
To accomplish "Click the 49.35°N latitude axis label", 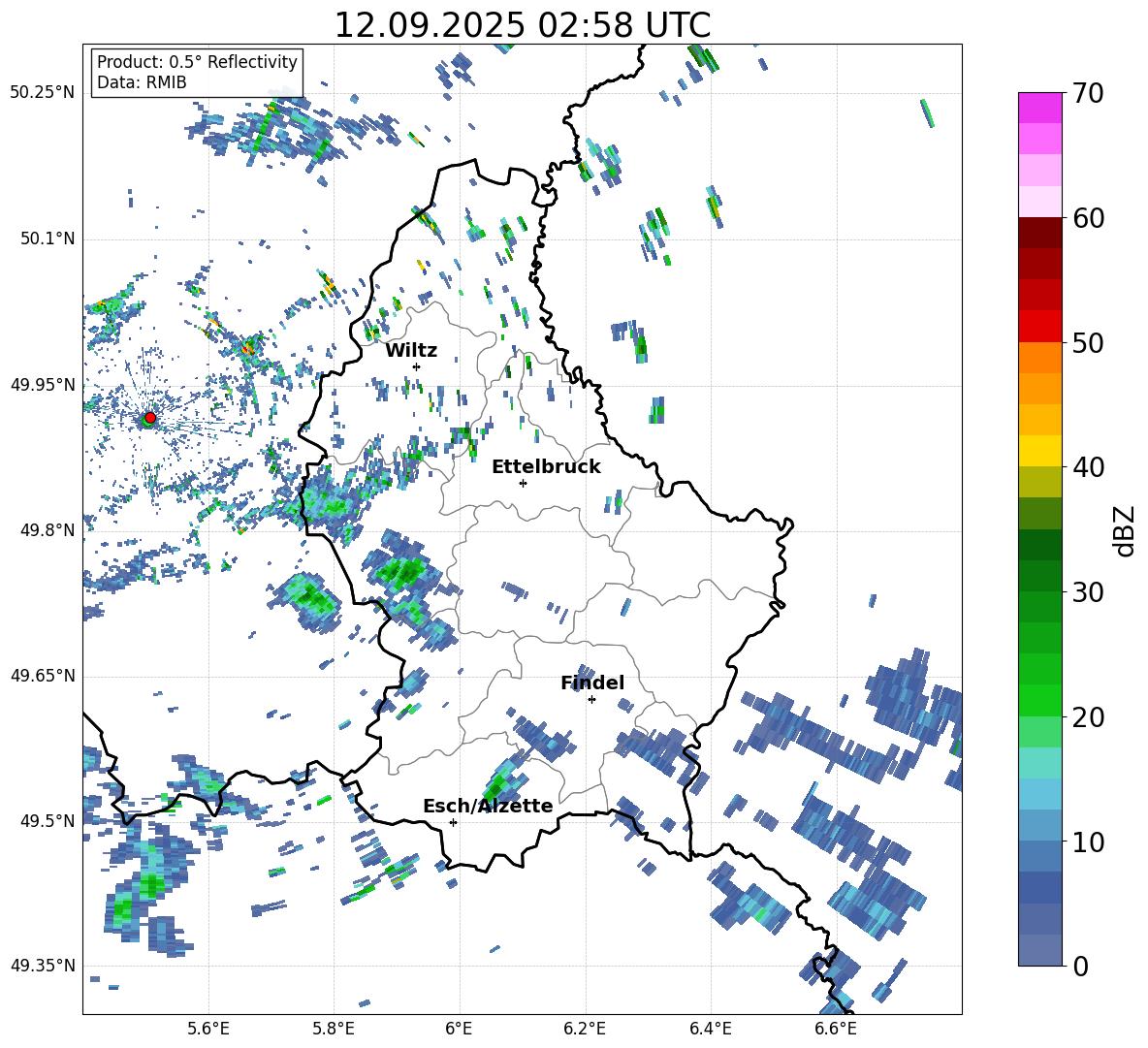I will pos(43,966).
